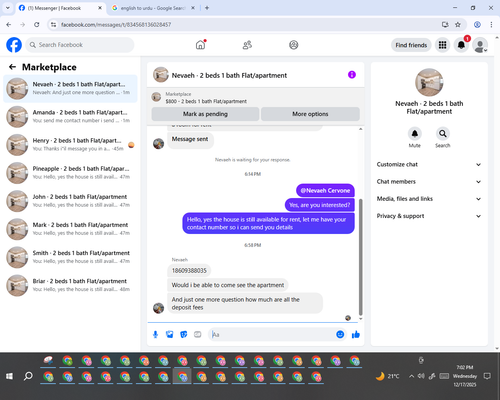Reload the page in Chrome
The width and height of the screenshot is (500, 400).
[x=37, y=25]
